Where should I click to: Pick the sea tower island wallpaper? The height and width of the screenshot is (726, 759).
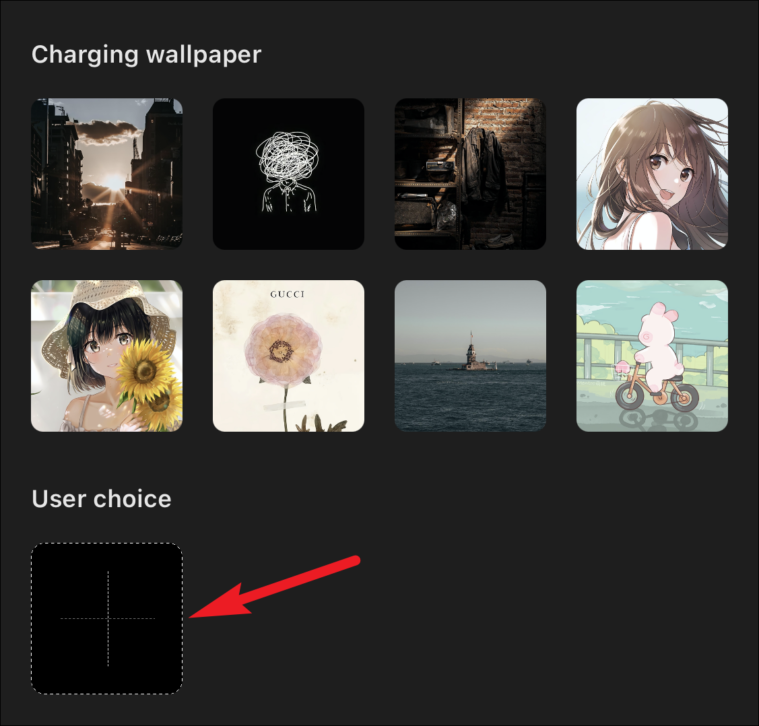(471, 356)
